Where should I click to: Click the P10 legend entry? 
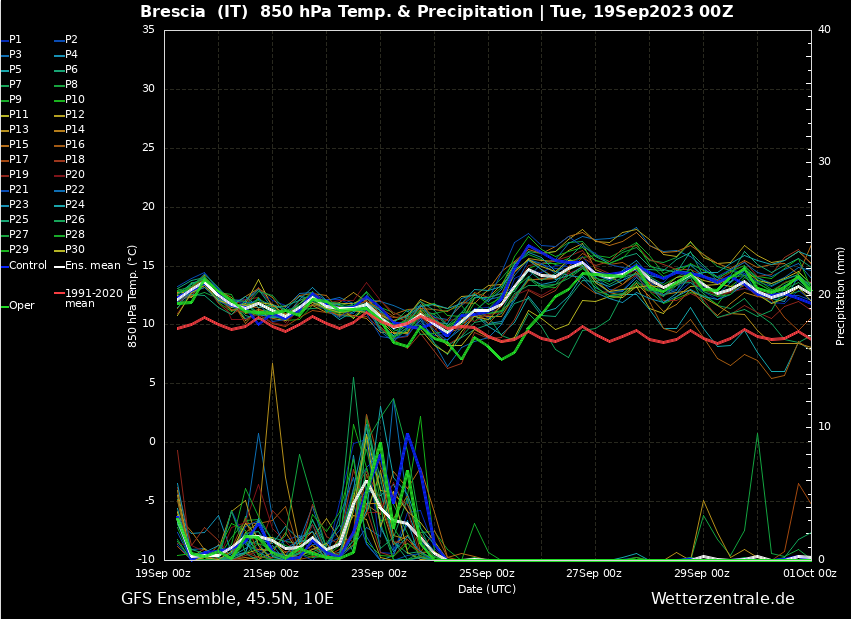point(70,100)
